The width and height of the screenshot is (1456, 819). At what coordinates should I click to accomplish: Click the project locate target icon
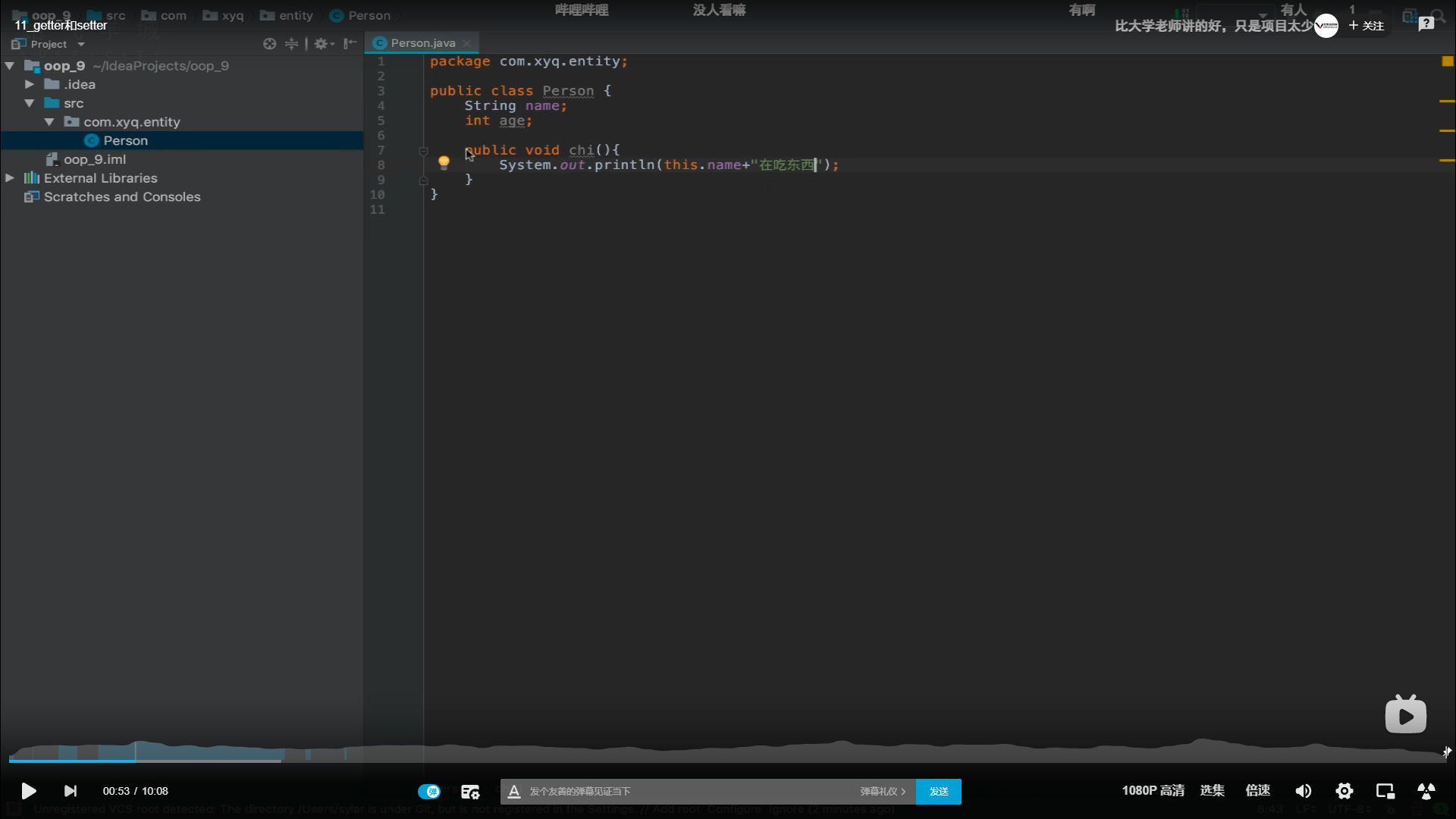point(269,44)
